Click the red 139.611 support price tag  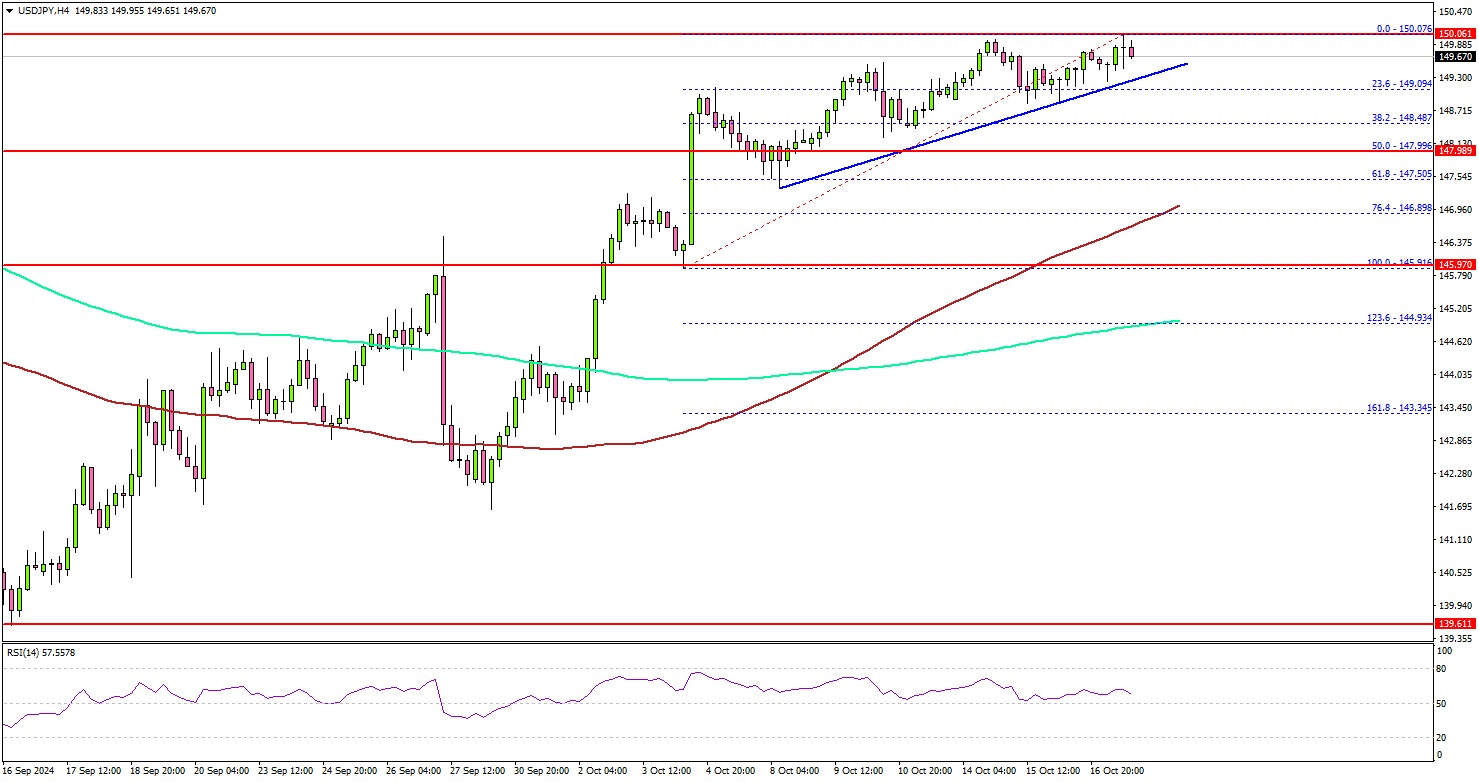1454,623
